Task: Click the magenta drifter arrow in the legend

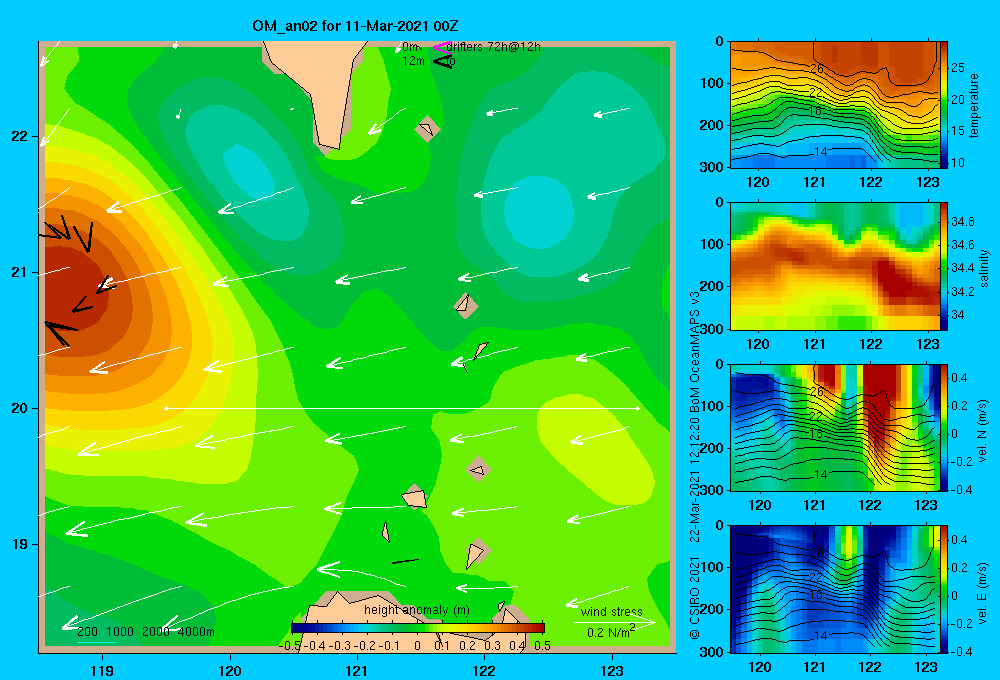Action: pos(441,46)
